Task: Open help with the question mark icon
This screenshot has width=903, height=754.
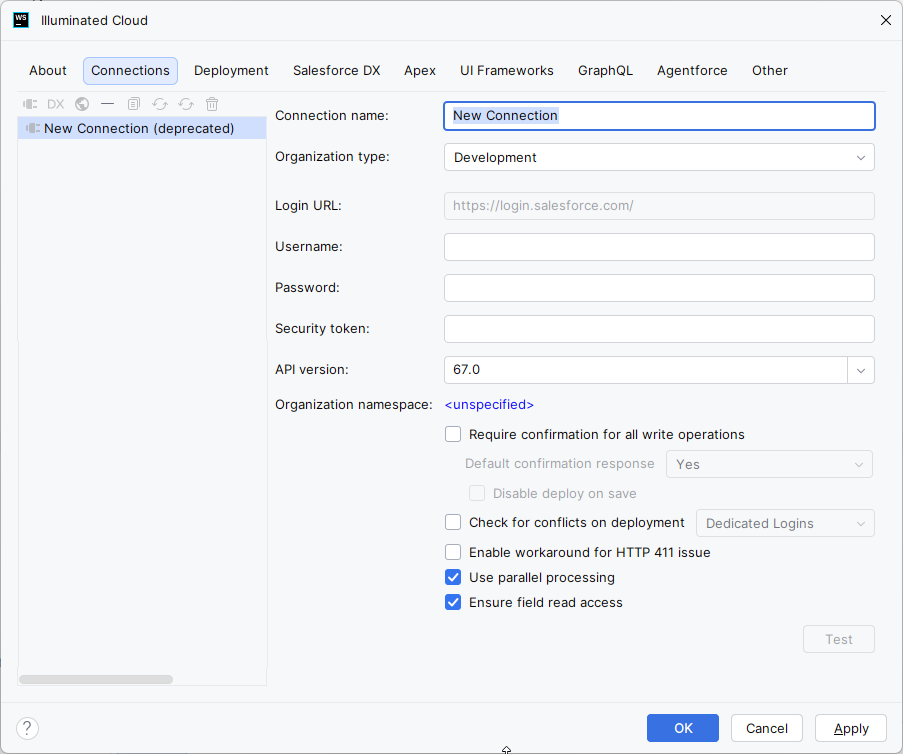Action: (x=28, y=728)
